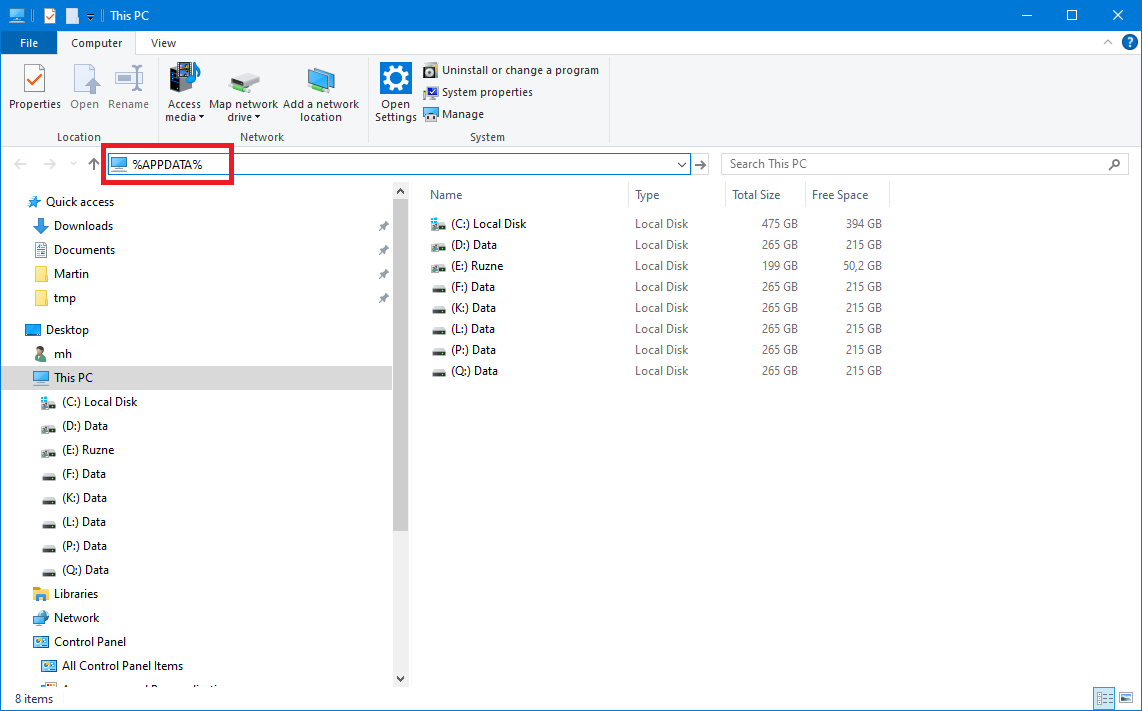Image resolution: width=1142 pixels, height=711 pixels.
Task: Click the Properties icon in ribbon
Action: (34, 79)
